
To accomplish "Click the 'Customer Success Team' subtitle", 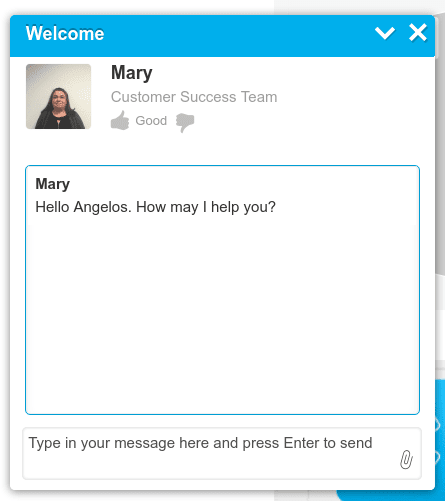I will 194,97.
